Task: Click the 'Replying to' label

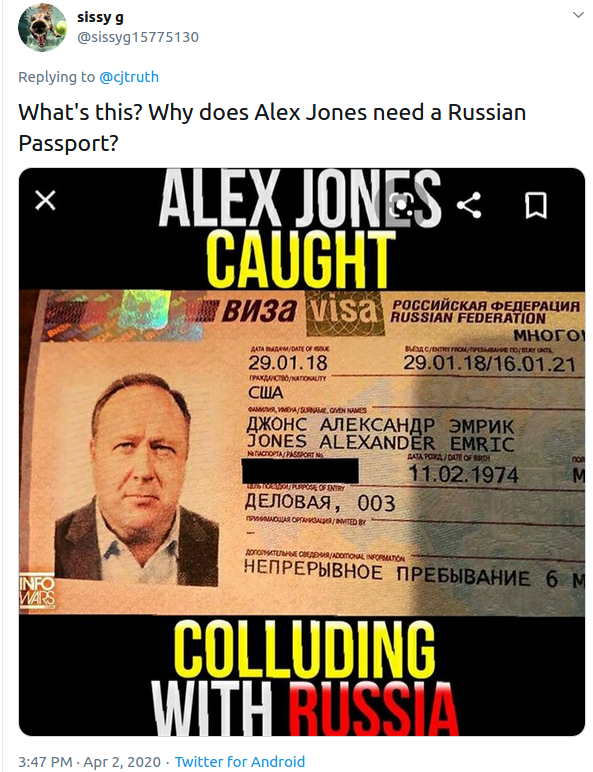Action: pyautogui.click(x=57, y=77)
